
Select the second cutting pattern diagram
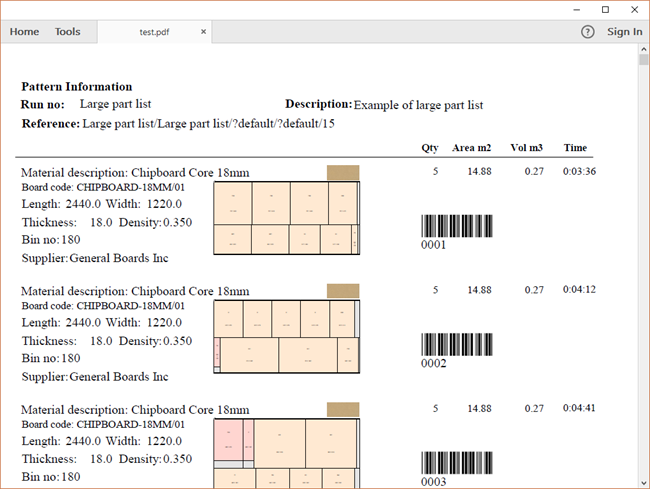pyautogui.click(x=286, y=337)
